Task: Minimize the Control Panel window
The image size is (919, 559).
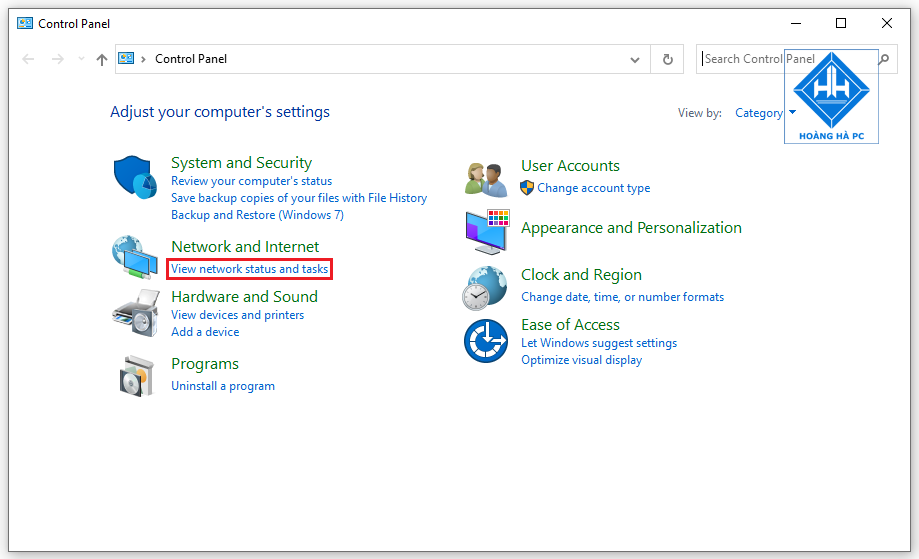Action: click(796, 23)
